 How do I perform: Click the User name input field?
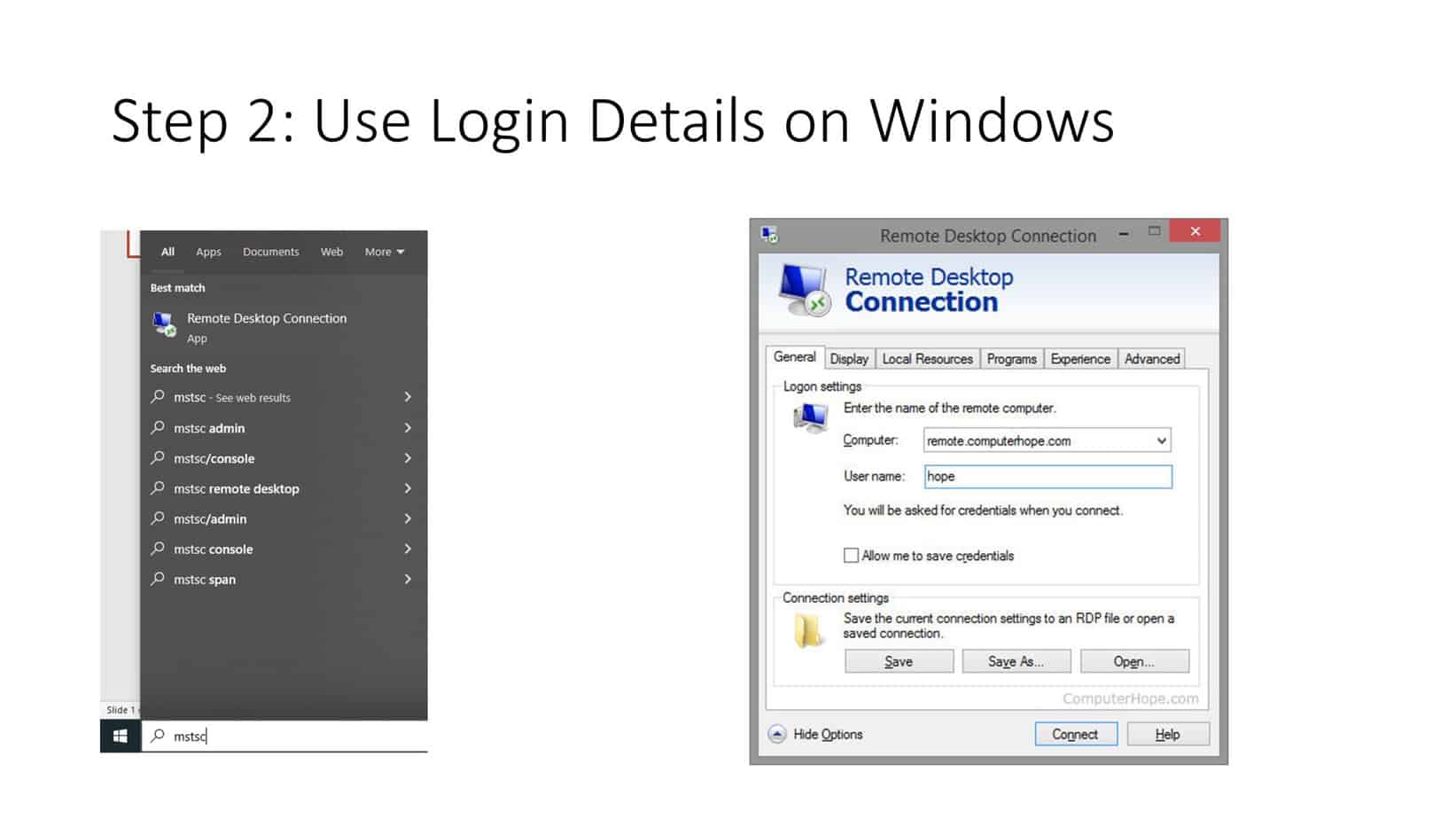(x=1047, y=477)
